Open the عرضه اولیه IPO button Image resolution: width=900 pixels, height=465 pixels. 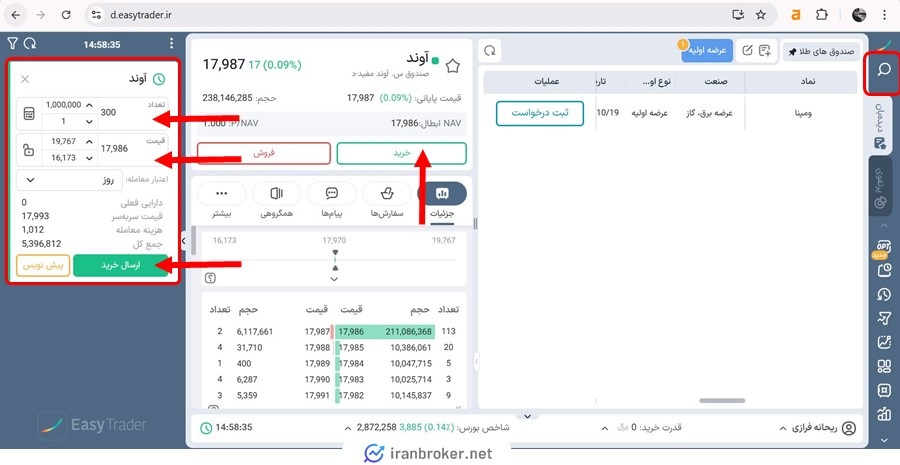(x=707, y=51)
